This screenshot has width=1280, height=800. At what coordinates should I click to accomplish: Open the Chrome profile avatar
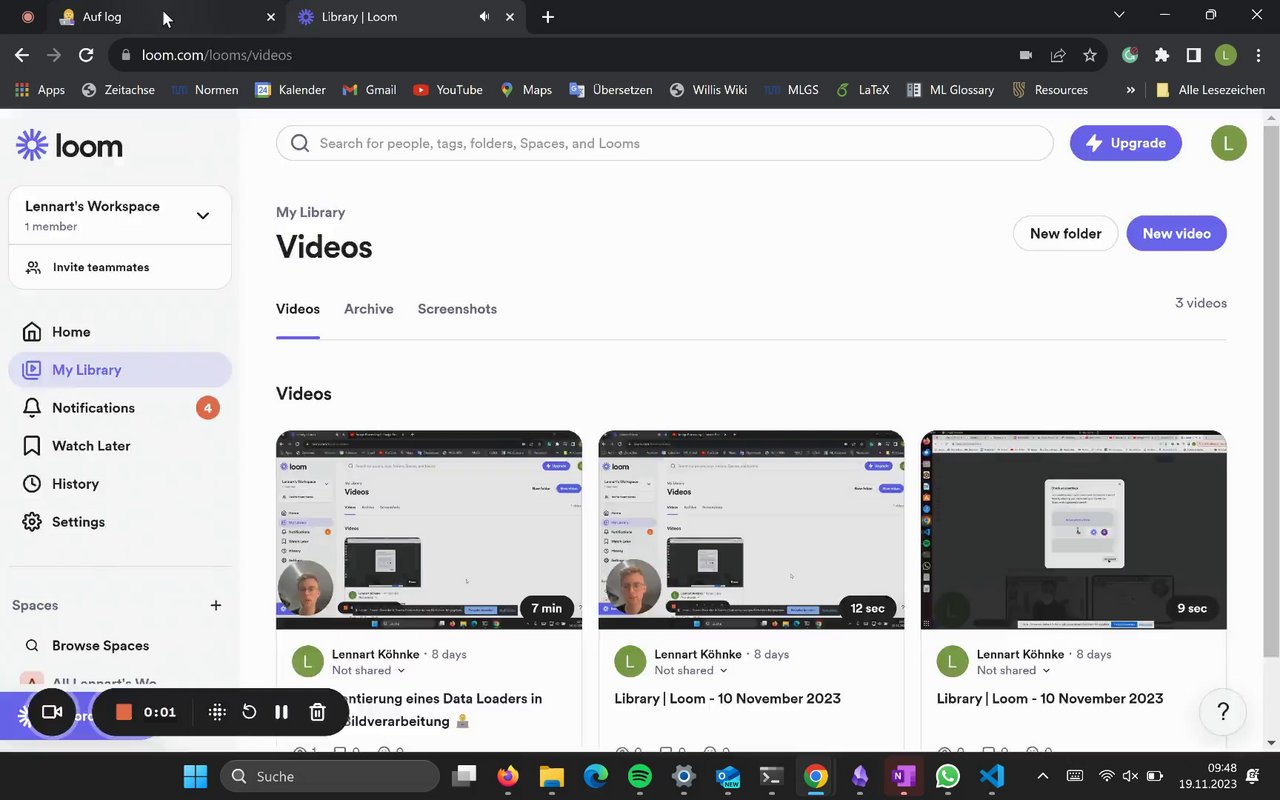pos(1226,55)
